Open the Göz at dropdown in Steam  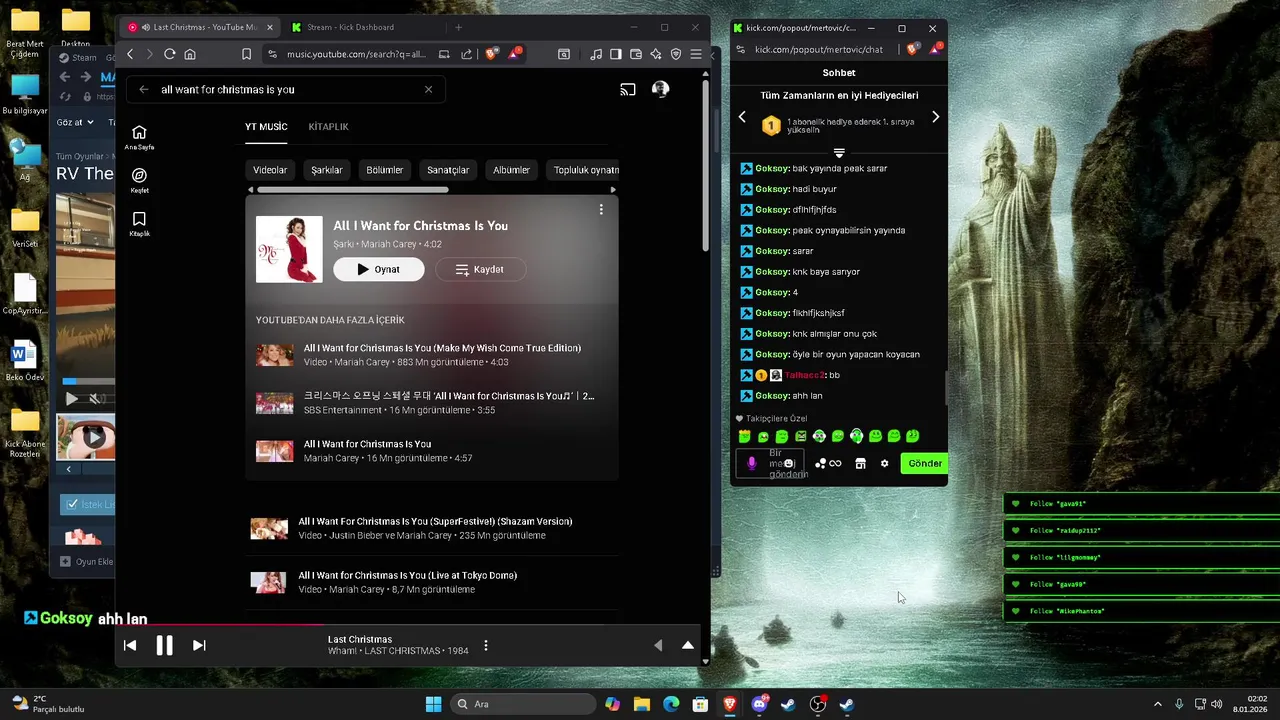click(x=75, y=122)
